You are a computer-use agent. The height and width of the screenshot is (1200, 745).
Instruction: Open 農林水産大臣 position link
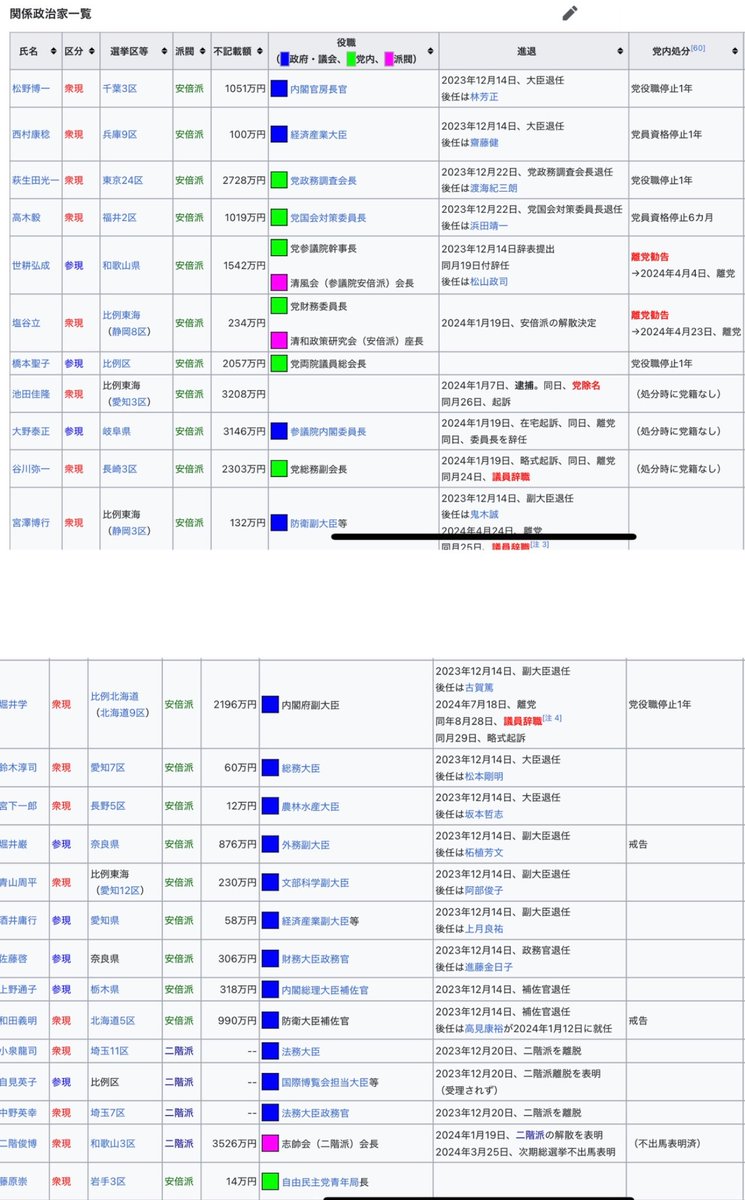tap(312, 806)
